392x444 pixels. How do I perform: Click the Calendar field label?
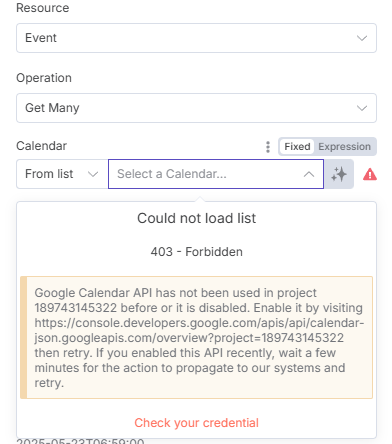[41, 146]
